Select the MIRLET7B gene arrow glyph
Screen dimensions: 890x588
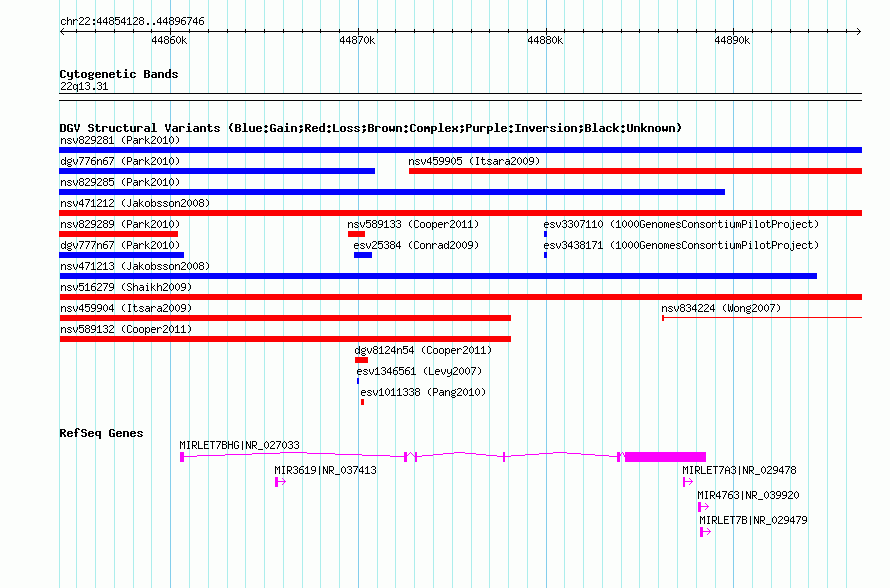tap(706, 532)
